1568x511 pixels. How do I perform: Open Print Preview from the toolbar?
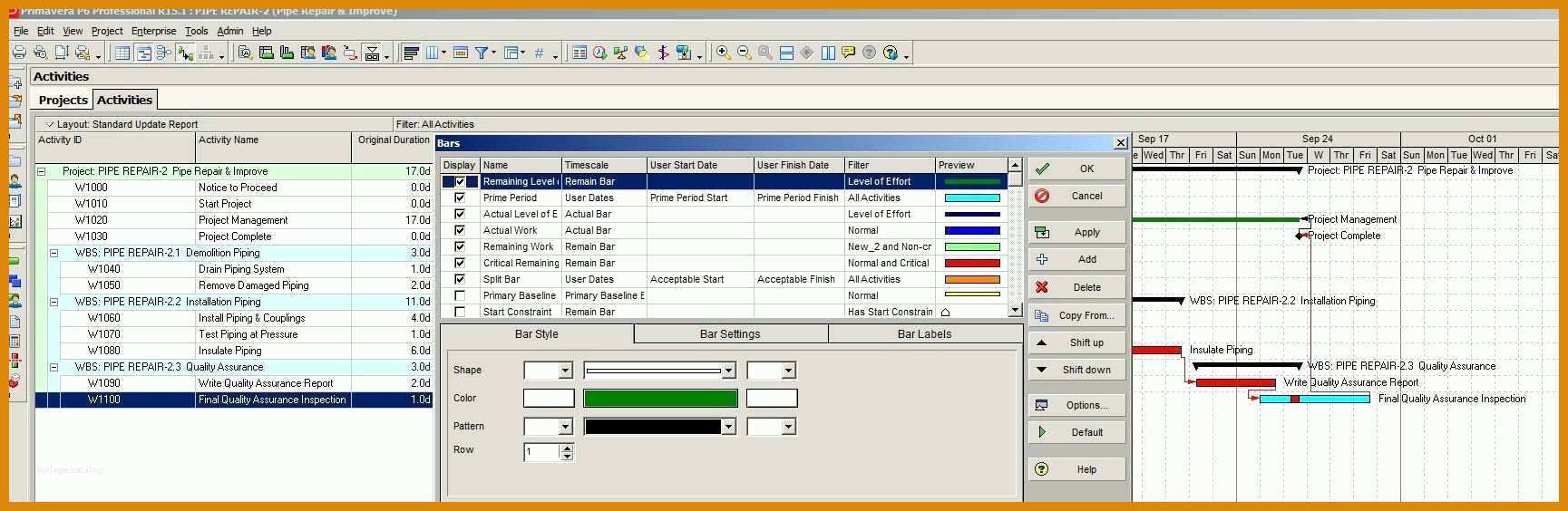pos(40,53)
